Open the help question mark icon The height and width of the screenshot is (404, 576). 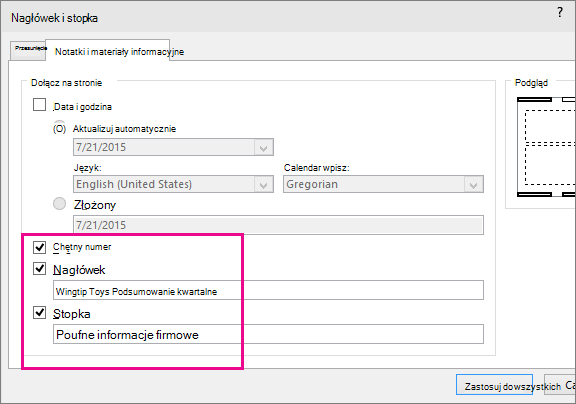pos(559,13)
